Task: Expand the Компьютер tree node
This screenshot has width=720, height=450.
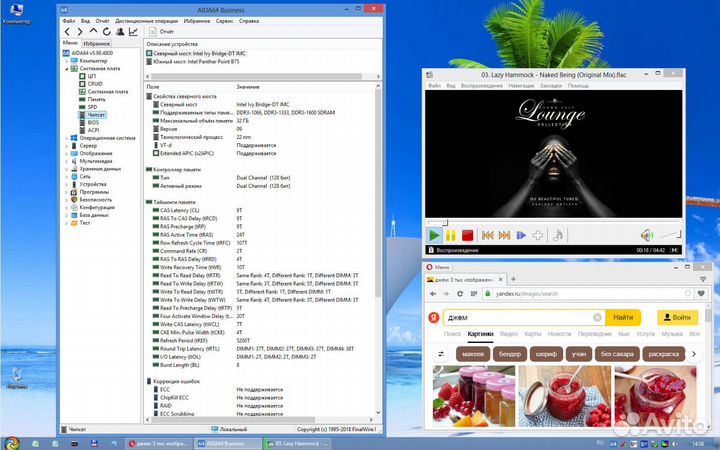Action: 67,61
